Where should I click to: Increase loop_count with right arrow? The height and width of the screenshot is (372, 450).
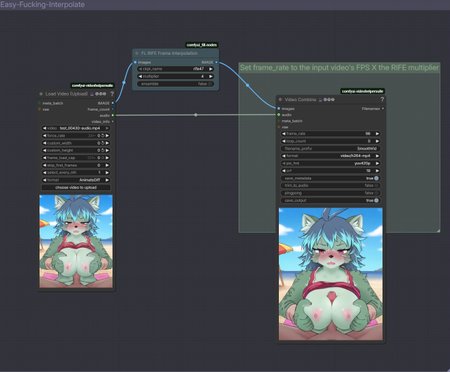(x=377, y=141)
